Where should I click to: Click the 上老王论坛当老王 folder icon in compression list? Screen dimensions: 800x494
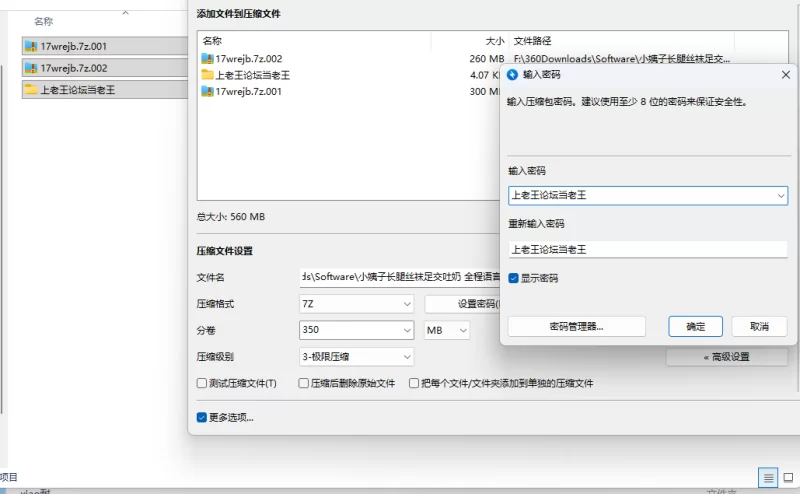pyautogui.click(x=207, y=75)
